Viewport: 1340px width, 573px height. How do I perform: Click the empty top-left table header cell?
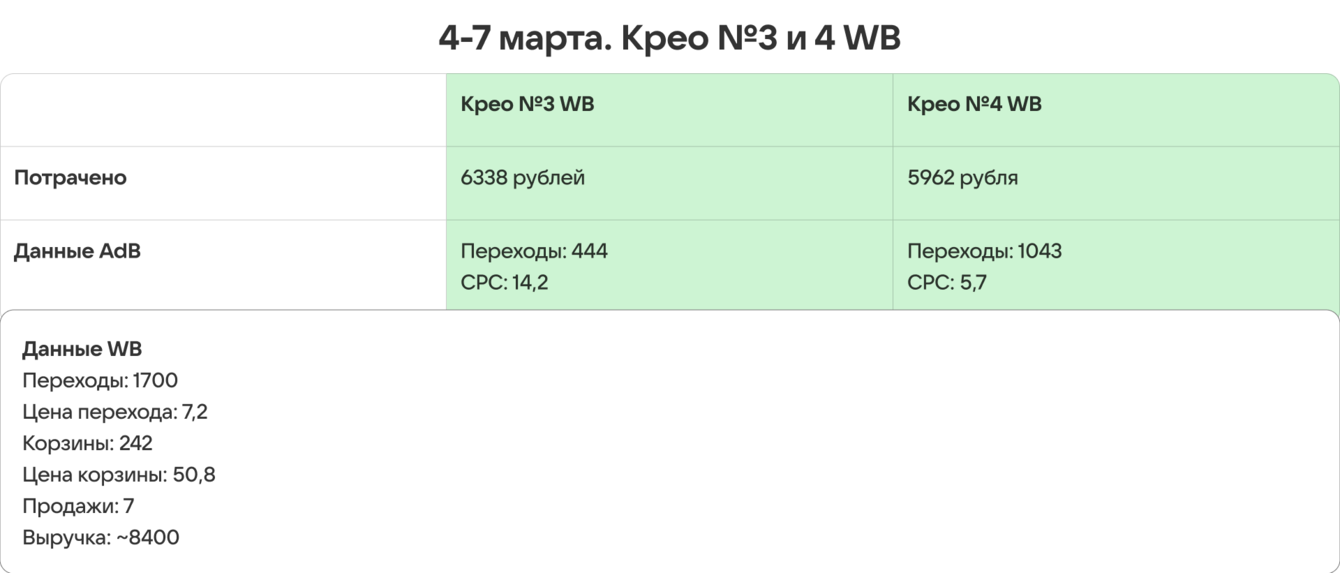(x=223, y=110)
